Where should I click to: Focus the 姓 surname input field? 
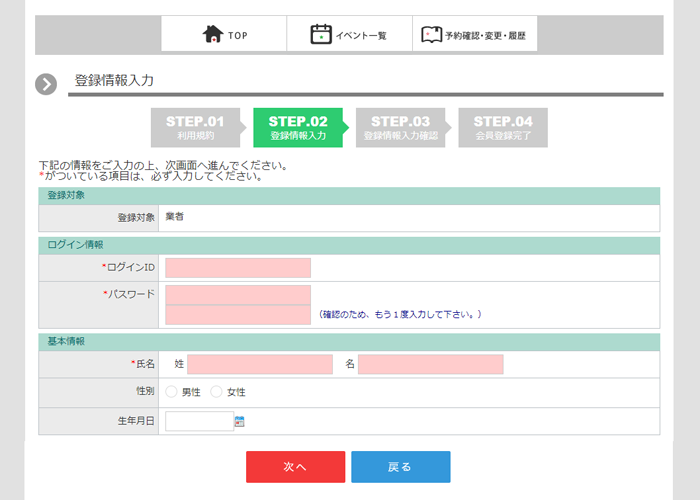(259, 364)
